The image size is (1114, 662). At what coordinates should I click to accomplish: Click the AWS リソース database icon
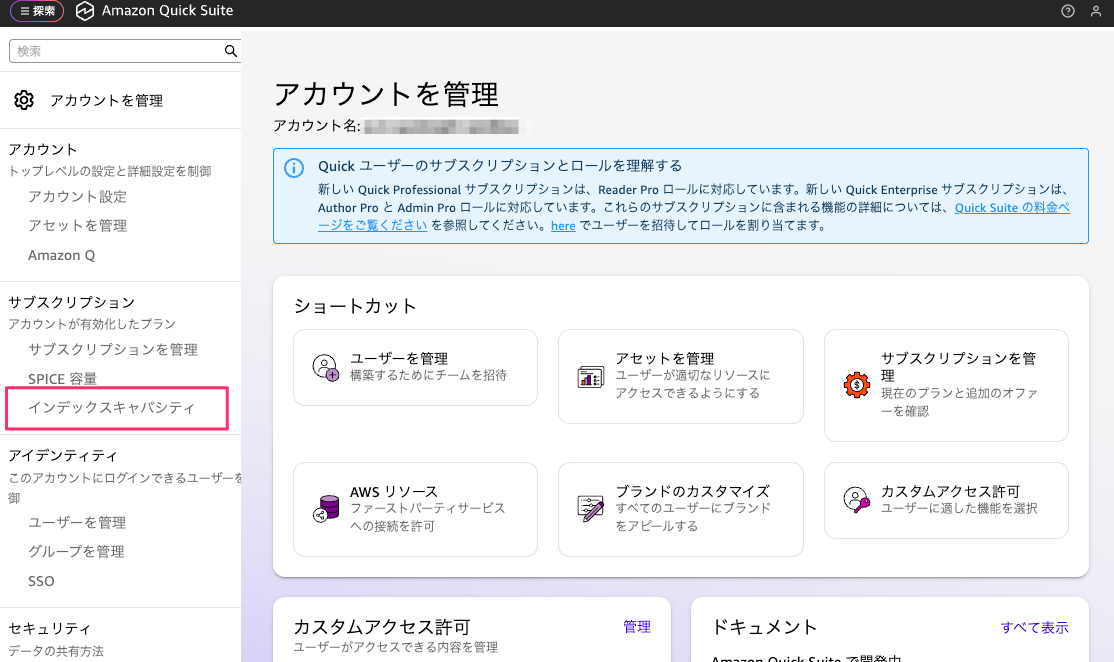pos(326,508)
